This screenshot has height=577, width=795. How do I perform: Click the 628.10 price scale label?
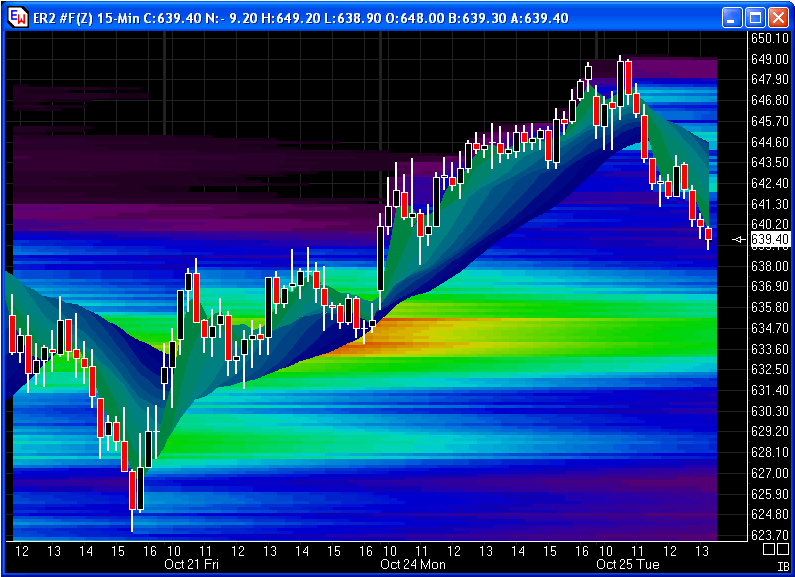coord(770,452)
